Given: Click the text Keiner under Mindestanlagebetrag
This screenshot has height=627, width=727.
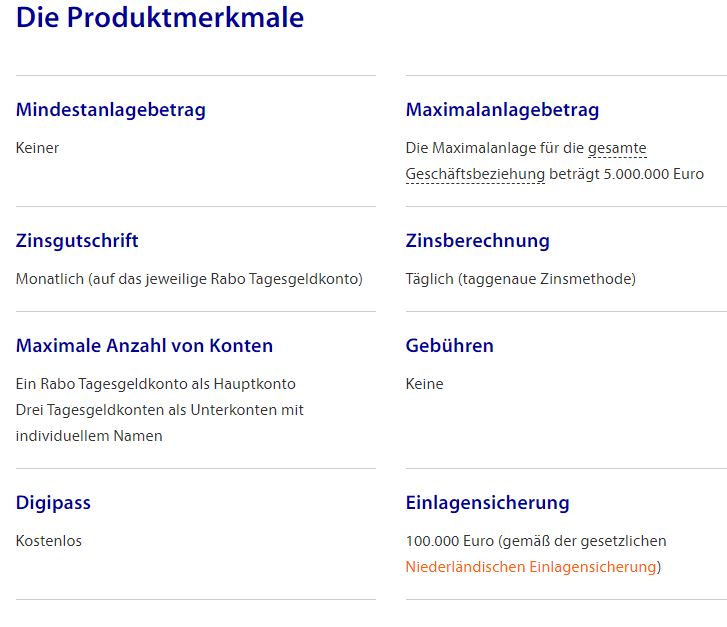Looking at the screenshot, I should coord(37,148).
